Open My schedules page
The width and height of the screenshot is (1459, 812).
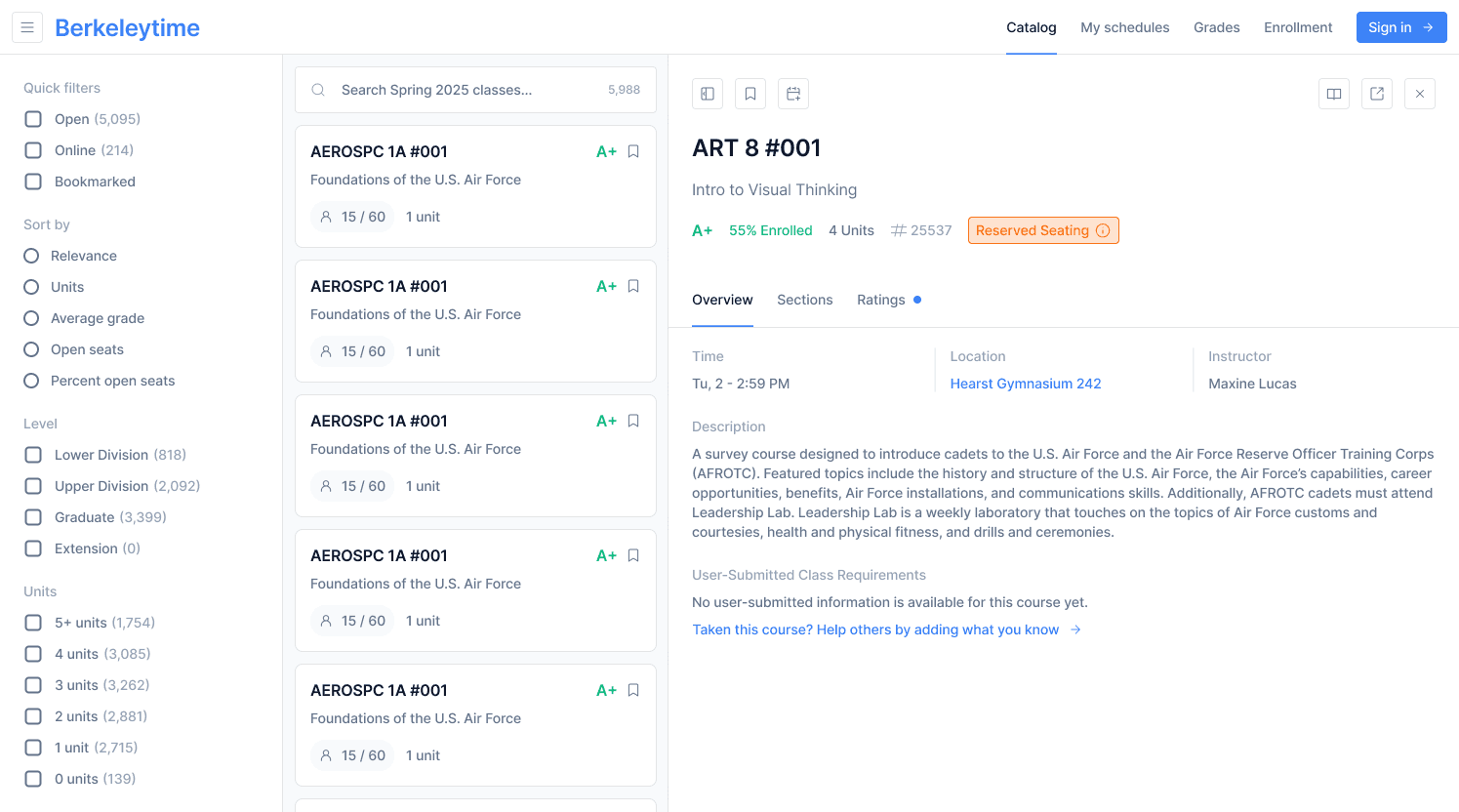[x=1124, y=27]
